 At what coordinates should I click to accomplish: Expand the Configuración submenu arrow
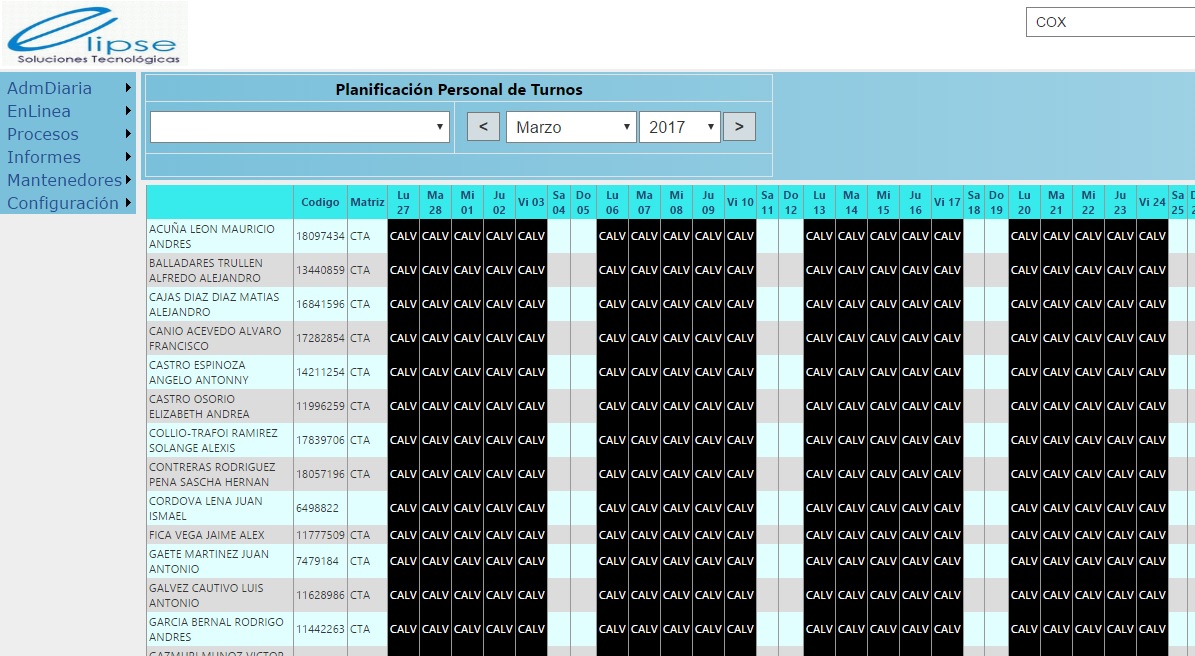[x=128, y=203]
